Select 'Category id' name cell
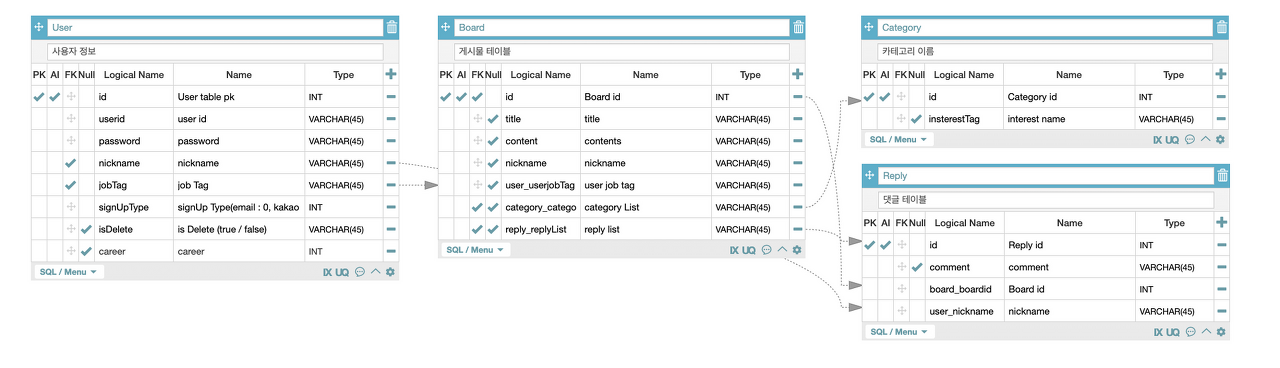Viewport: 1280px width, 368px height. [x=1069, y=97]
